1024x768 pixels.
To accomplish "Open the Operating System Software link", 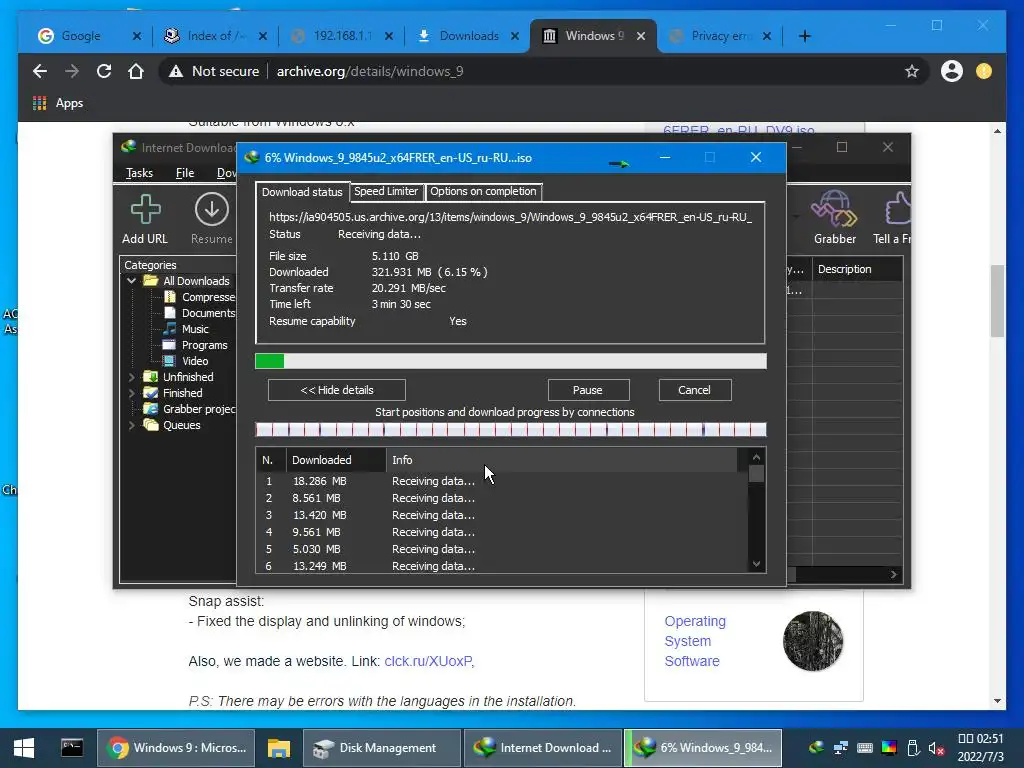I will point(695,641).
